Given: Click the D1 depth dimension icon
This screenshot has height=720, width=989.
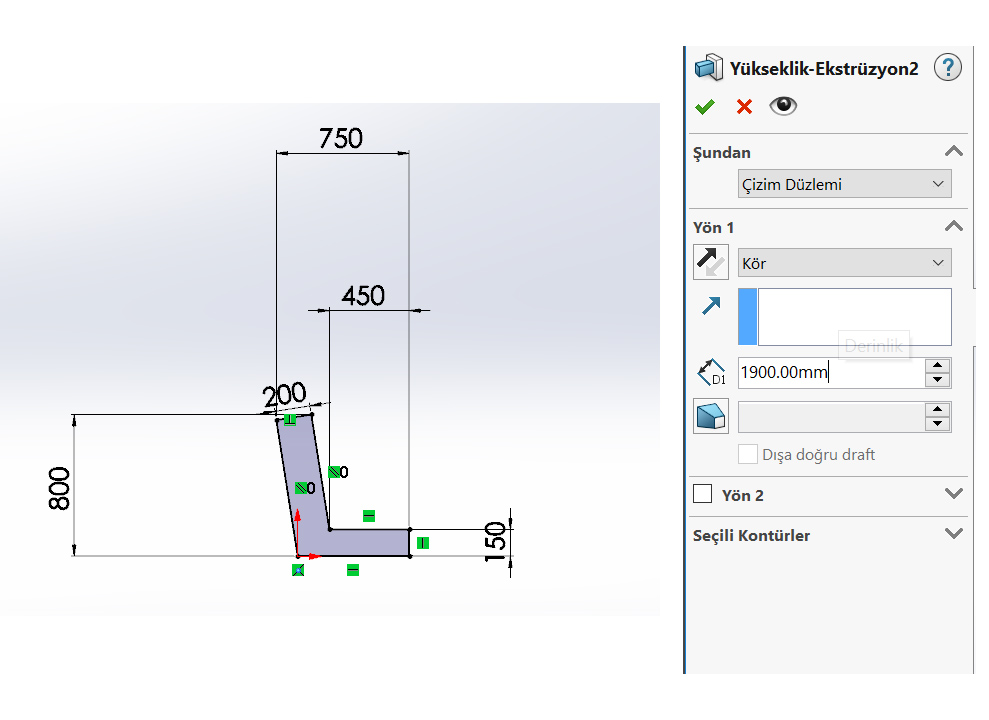Looking at the screenshot, I should click(x=711, y=373).
